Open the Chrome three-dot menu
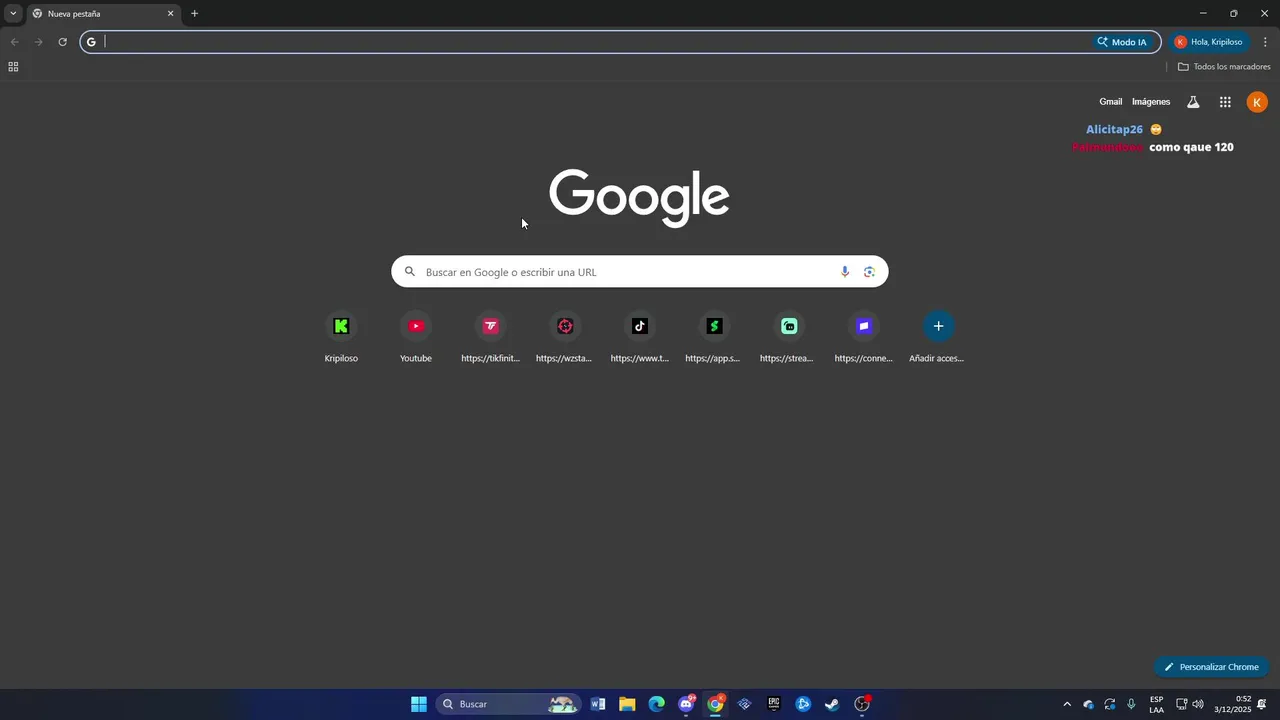 pyautogui.click(x=1265, y=42)
